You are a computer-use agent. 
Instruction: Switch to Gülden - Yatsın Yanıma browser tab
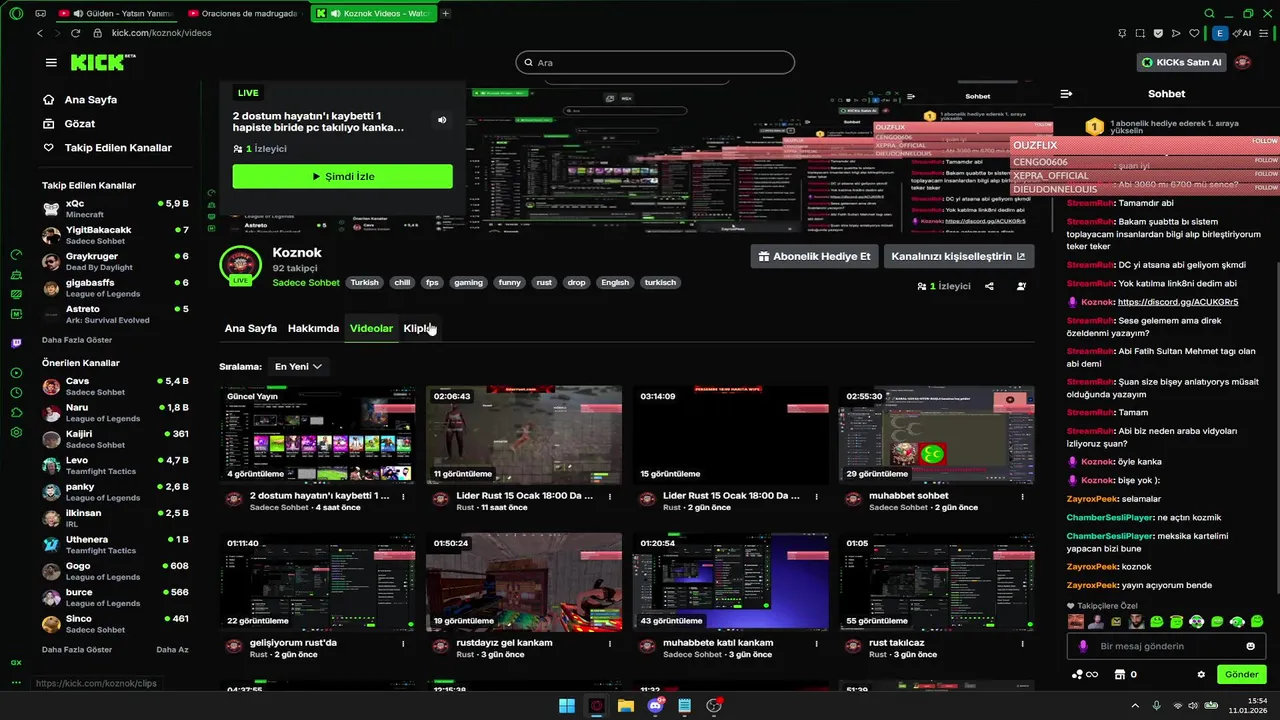116,13
